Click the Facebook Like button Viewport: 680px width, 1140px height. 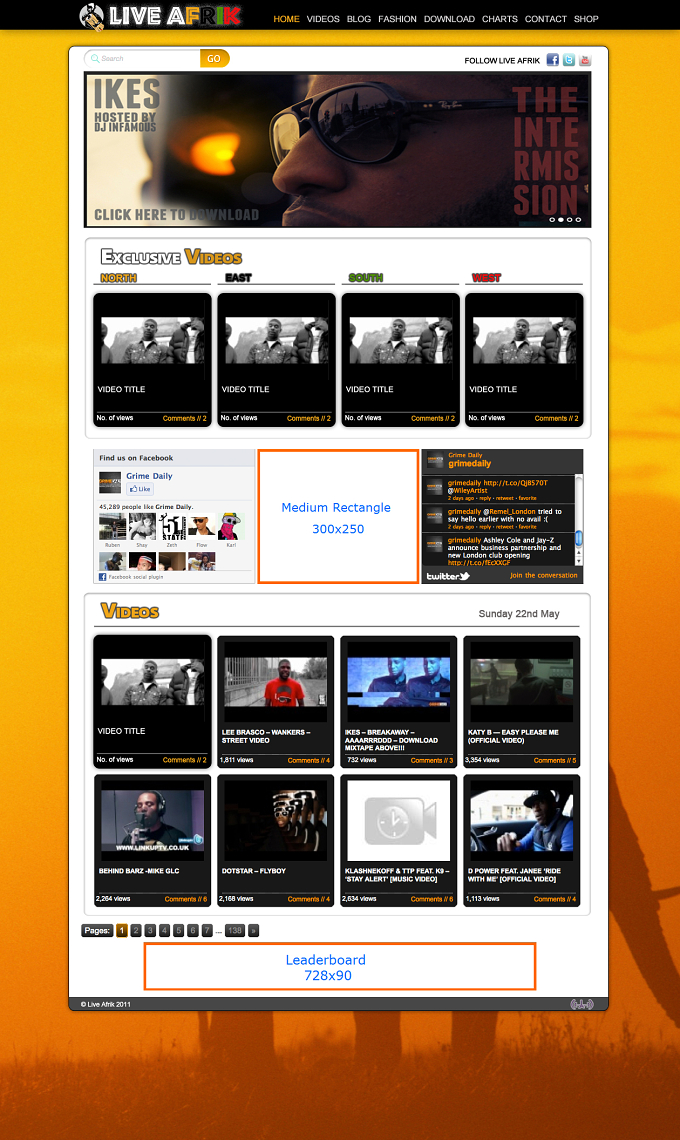tap(140, 489)
